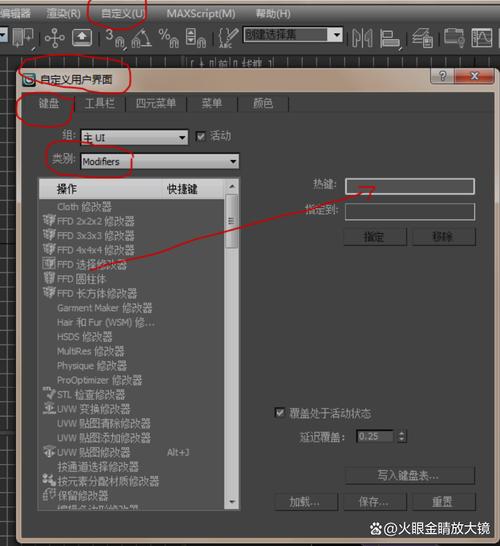This screenshot has height=546, width=500.
Task: Select the 按元素分配材质修改器 row
Action: click(132, 481)
